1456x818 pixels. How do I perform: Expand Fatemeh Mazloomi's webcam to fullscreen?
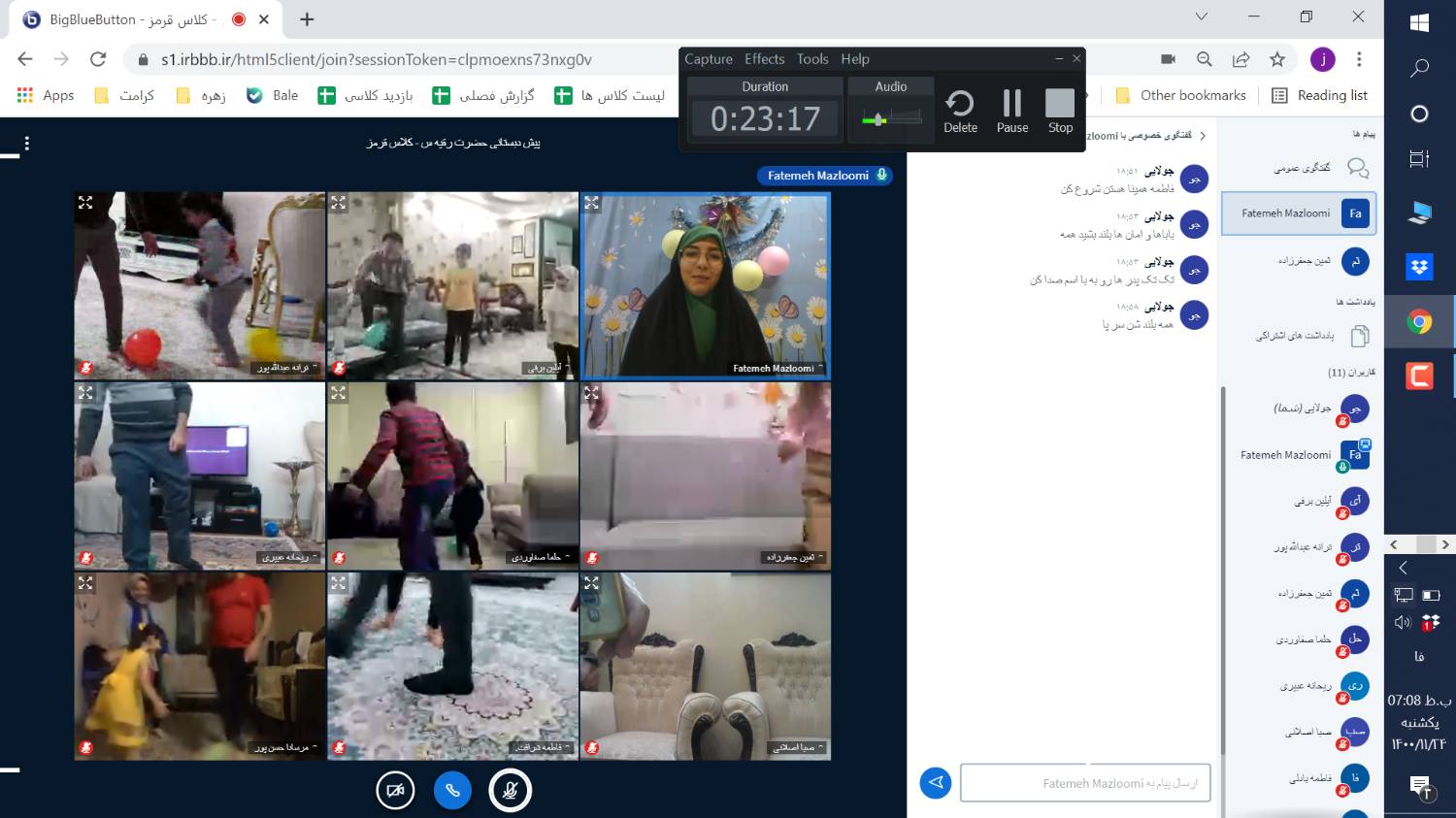pos(591,203)
